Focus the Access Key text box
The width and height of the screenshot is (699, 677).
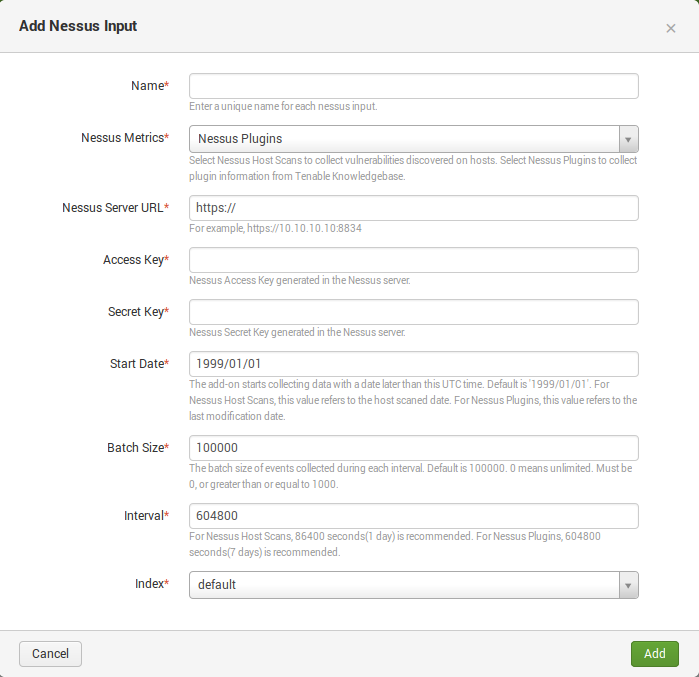414,260
